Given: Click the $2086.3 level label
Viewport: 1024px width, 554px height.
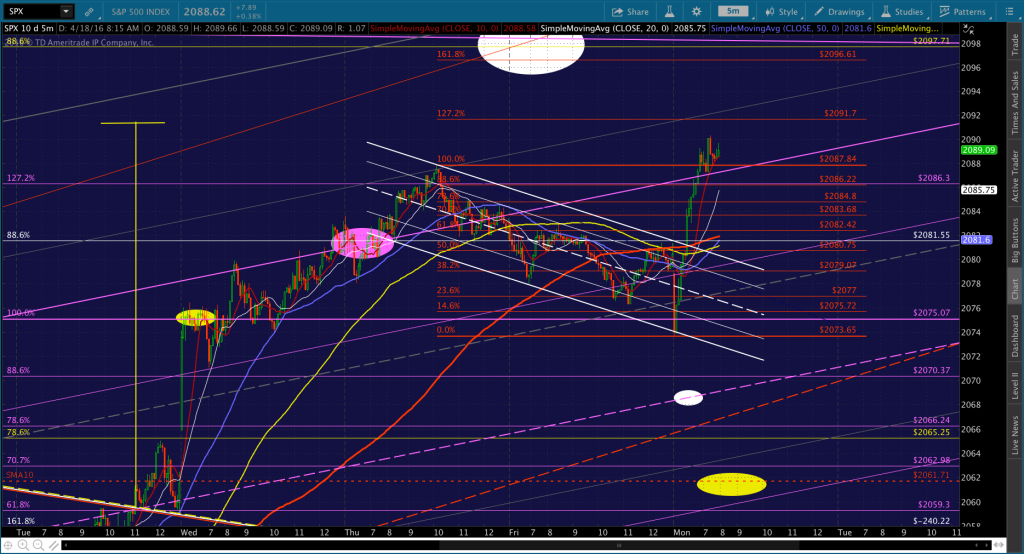Looking at the screenshot, I should click(x=934, y=178).
